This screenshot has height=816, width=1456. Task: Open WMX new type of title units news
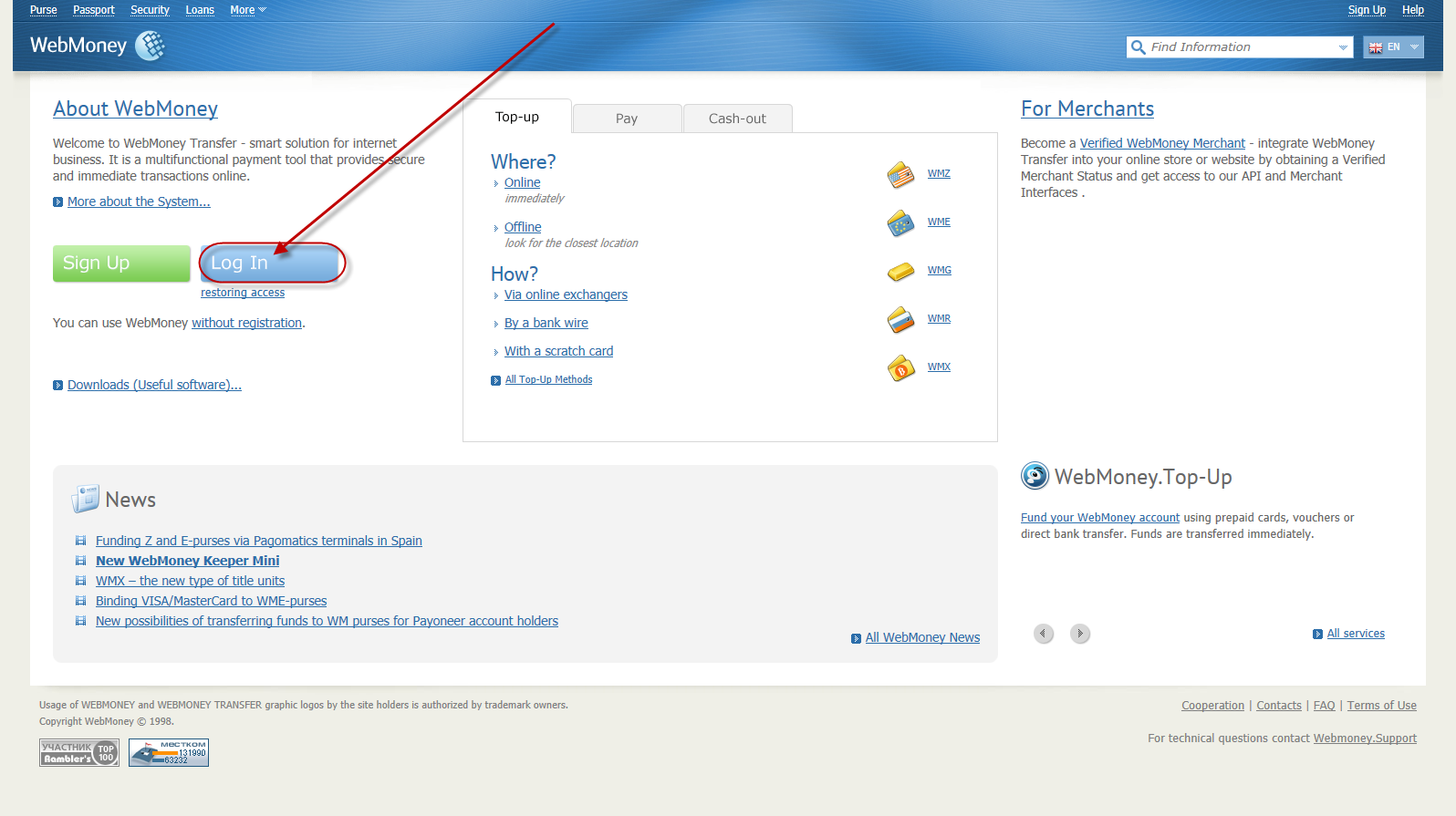click(190, 581)
